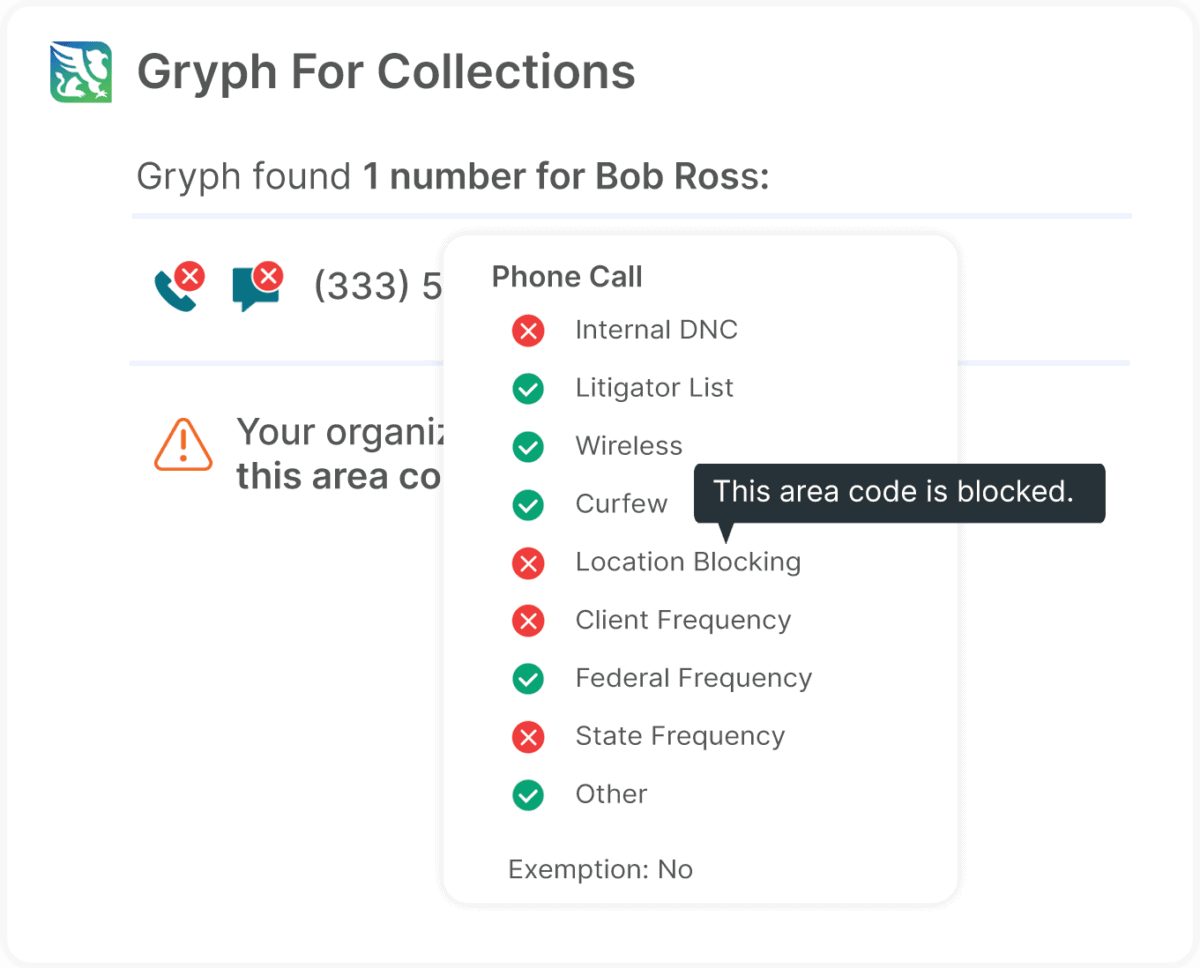Click the orange warning triangle icon
The image size is (1200, 968).
(x=183, y=445)
